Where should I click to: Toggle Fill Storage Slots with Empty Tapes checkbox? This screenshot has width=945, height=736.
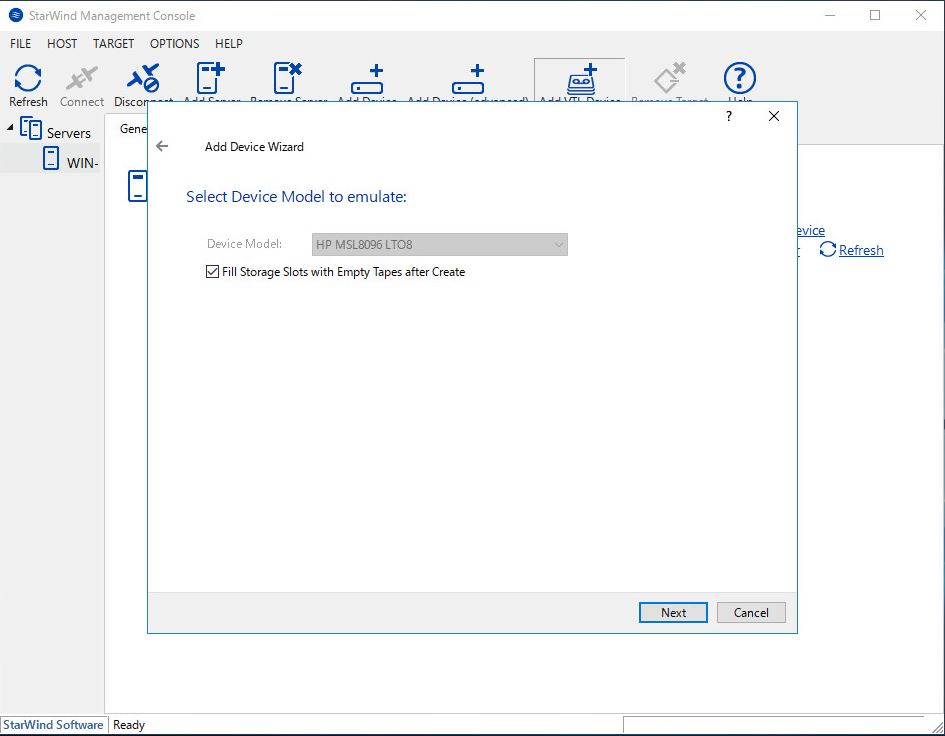212,272
